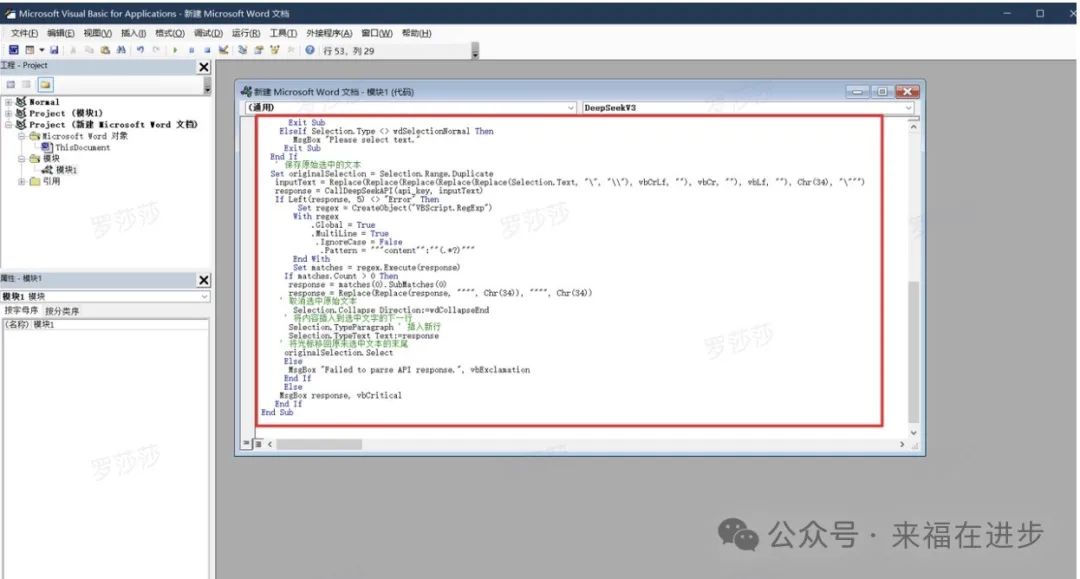This screenshot has width=1080, height=579.
Task: Click the Reset stop icon
Action: coord(207,50)
